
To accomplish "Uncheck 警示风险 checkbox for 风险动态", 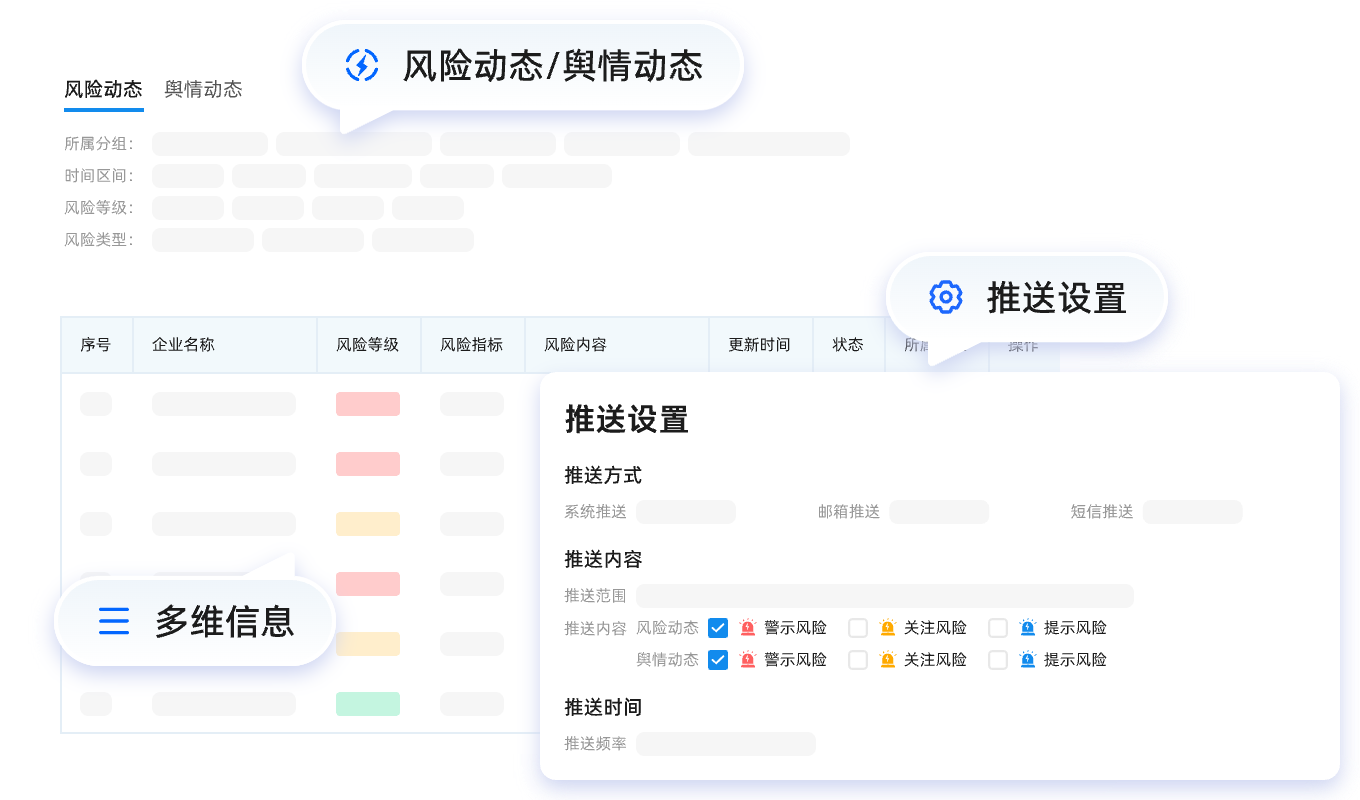I will 718,628.
